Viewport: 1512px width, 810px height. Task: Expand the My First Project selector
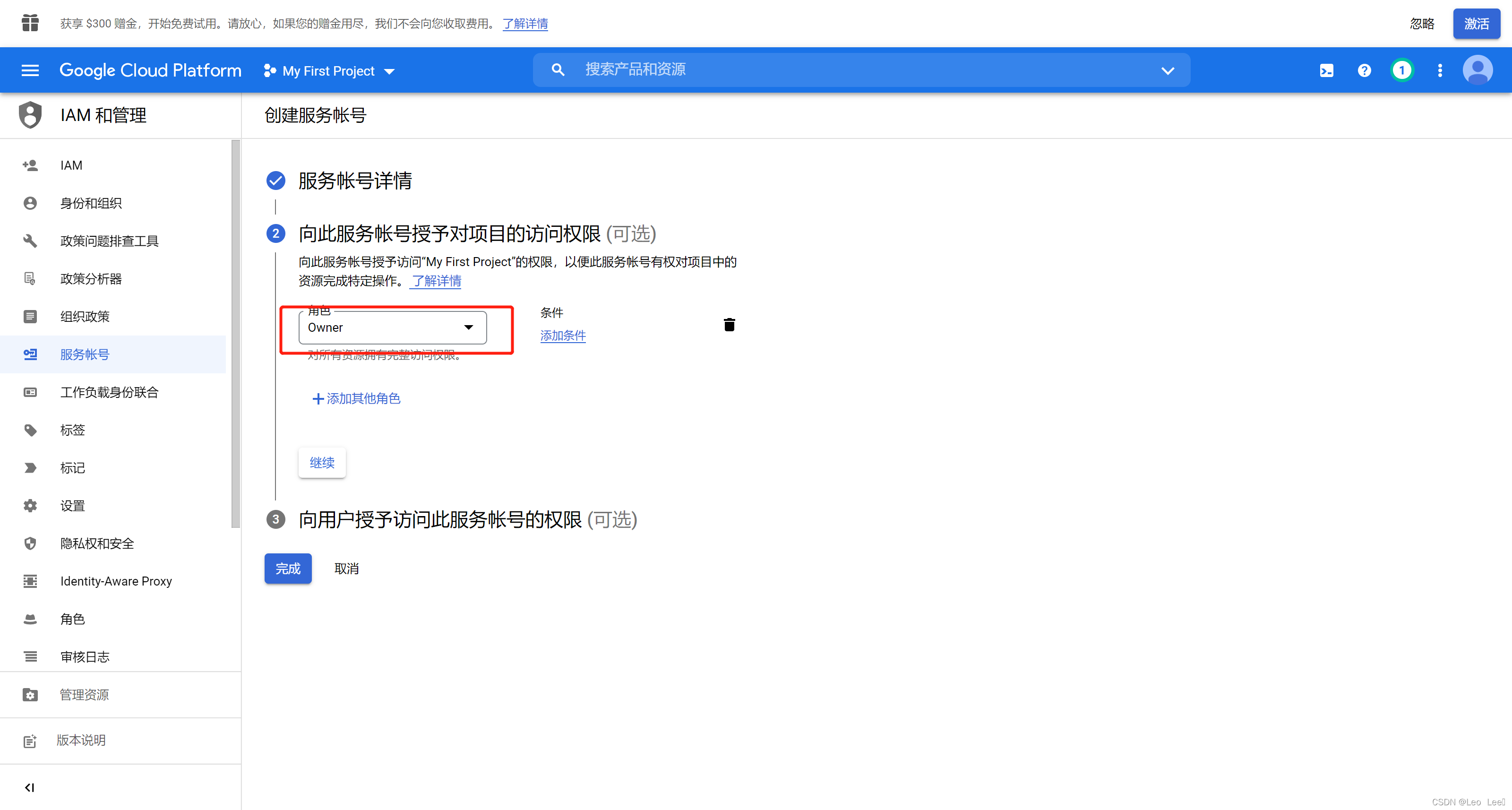coord(330,70)
